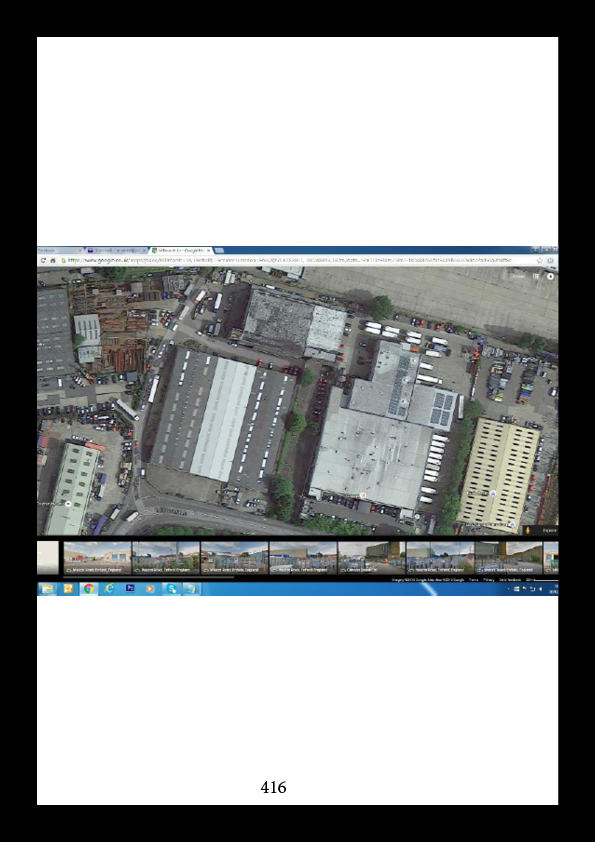
Task: Click the Send feedback link
Action: click(x=510, y=580)
